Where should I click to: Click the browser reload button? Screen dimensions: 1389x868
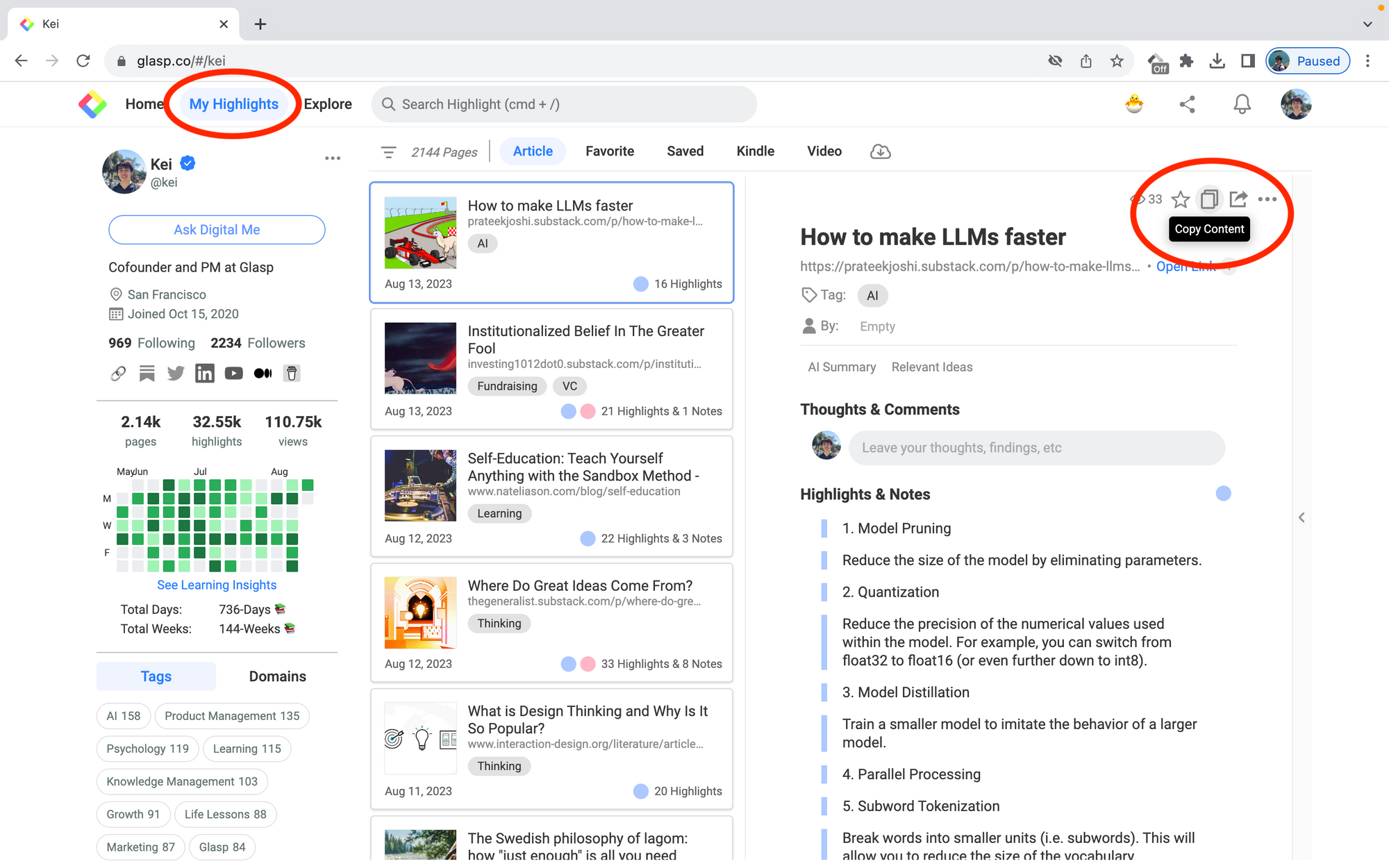pos(83,61)
